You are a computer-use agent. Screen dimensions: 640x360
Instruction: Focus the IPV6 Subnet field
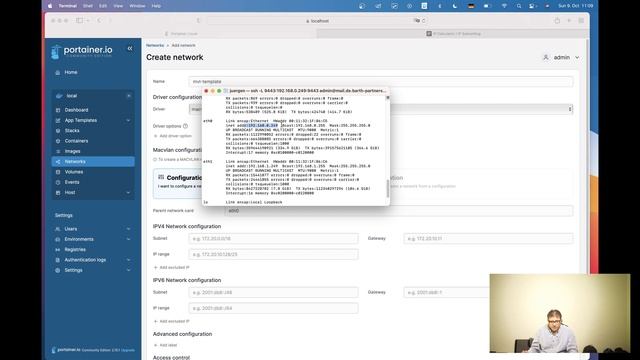(273, 292)
